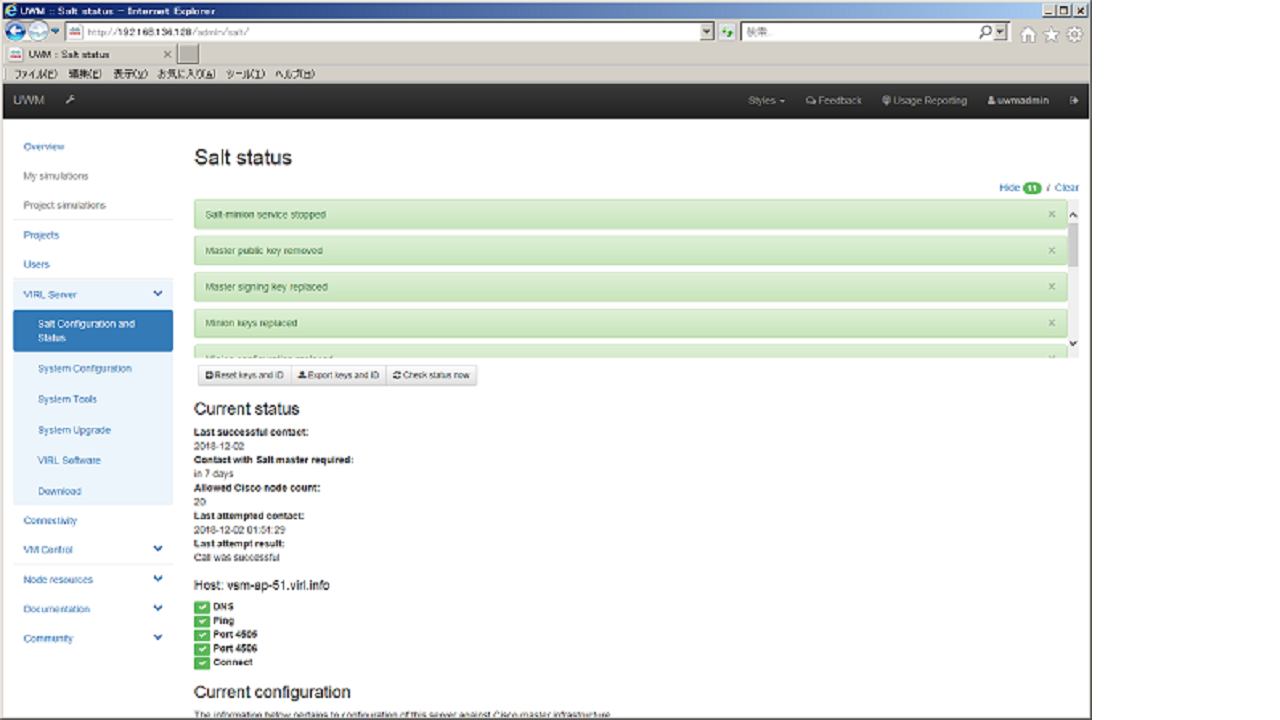Open the Styles dropdown in navbar
This screenshot has width=1280, height=720.
[766, 100]
